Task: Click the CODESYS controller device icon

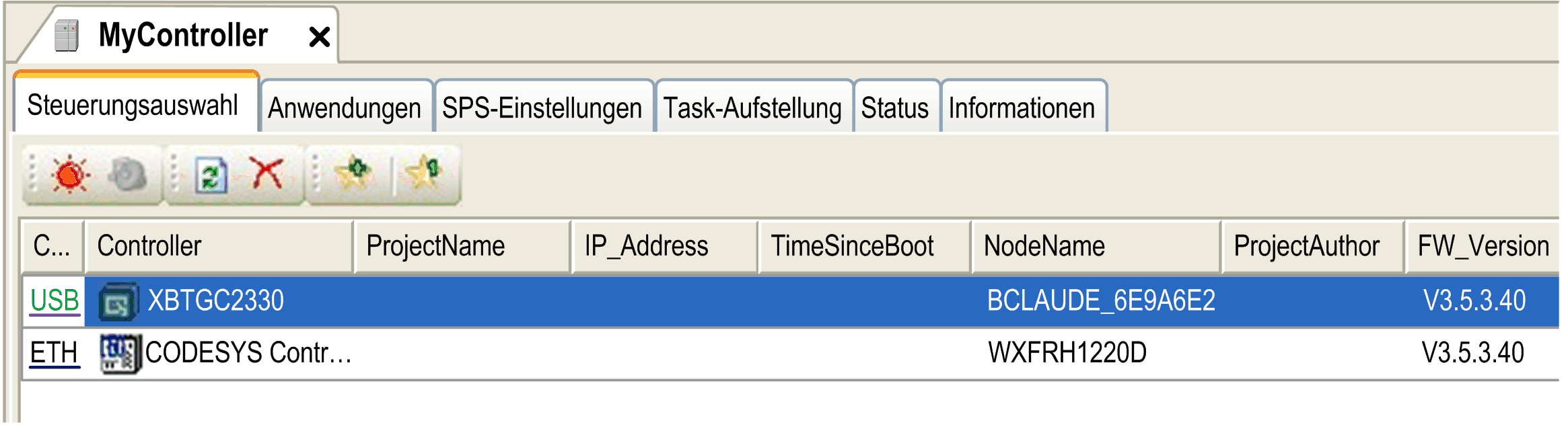Action: coord(120,354)
